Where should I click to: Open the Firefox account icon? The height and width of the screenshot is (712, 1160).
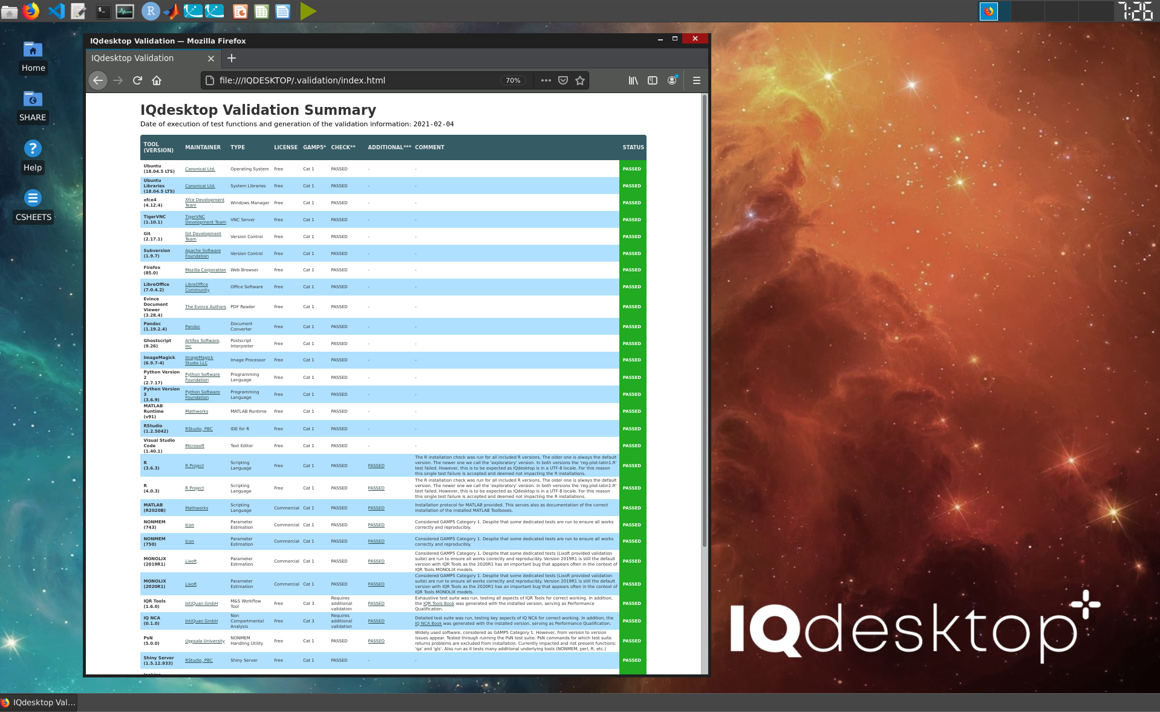pos(672,81)
